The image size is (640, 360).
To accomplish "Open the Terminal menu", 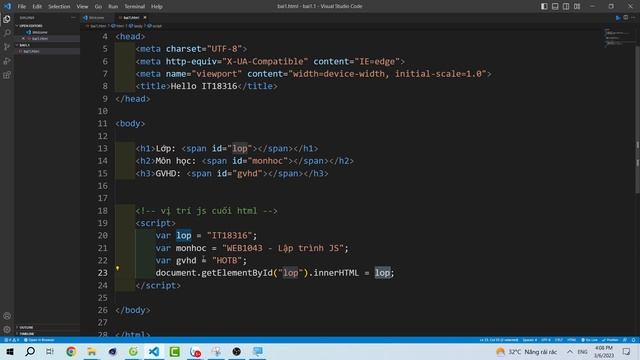I will pos(135,6).
